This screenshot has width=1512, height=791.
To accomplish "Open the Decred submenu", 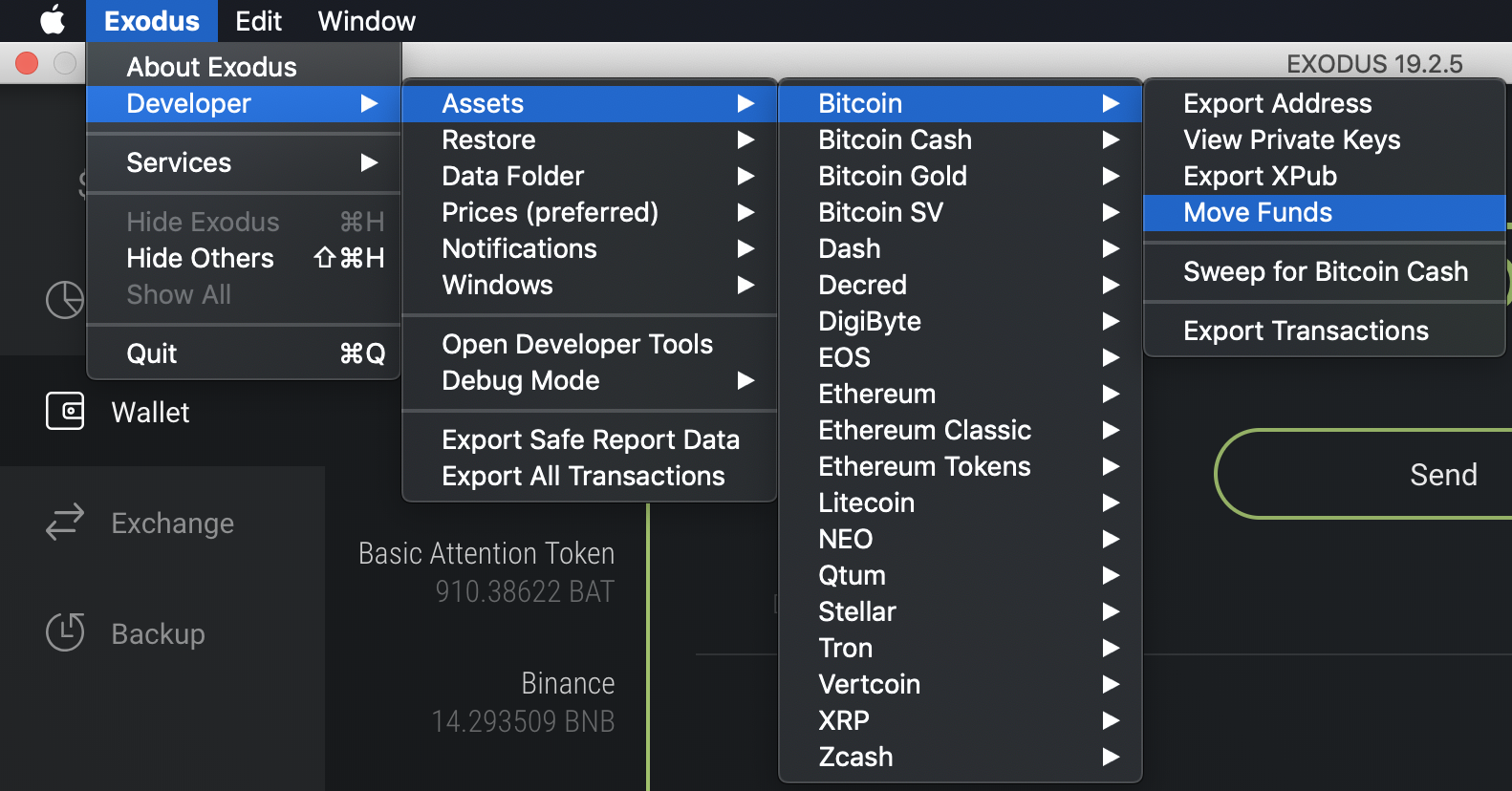I will [x=961, y=285].
